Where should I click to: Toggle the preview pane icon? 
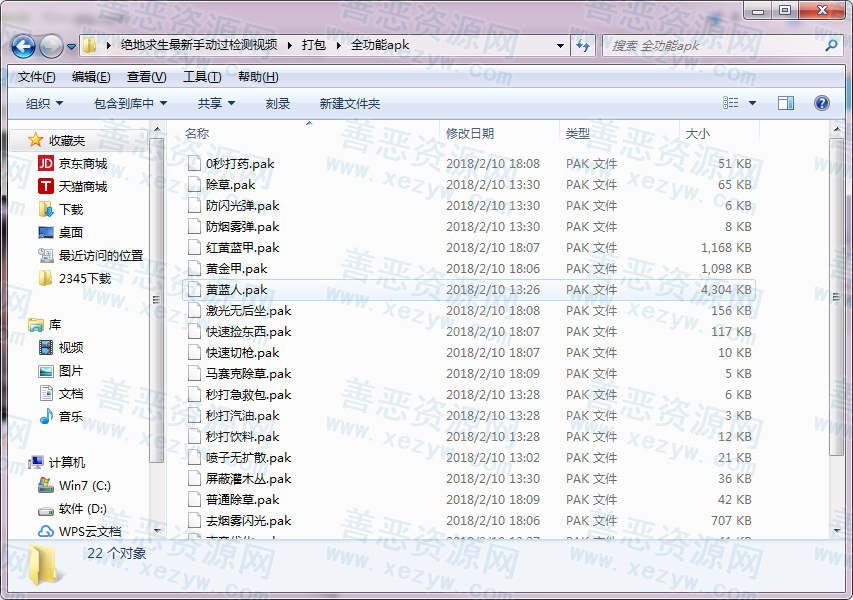786,103
